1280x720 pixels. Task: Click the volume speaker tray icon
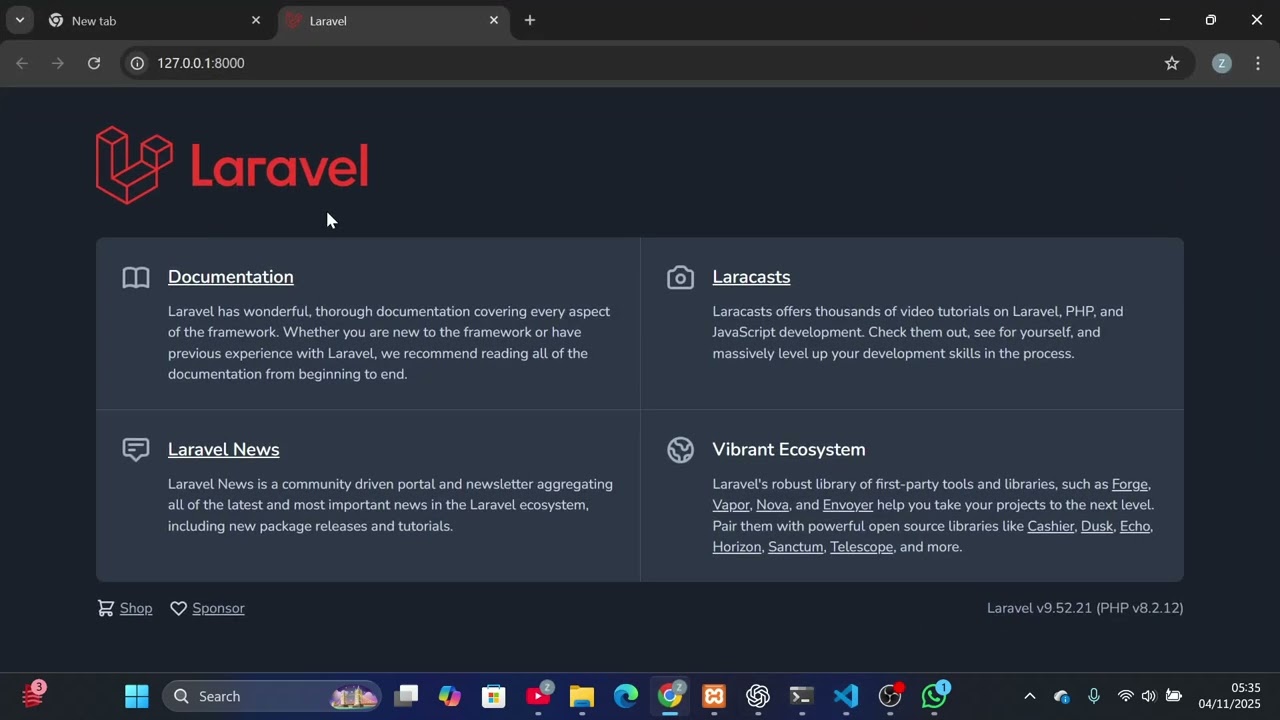tap(1149, 696)
